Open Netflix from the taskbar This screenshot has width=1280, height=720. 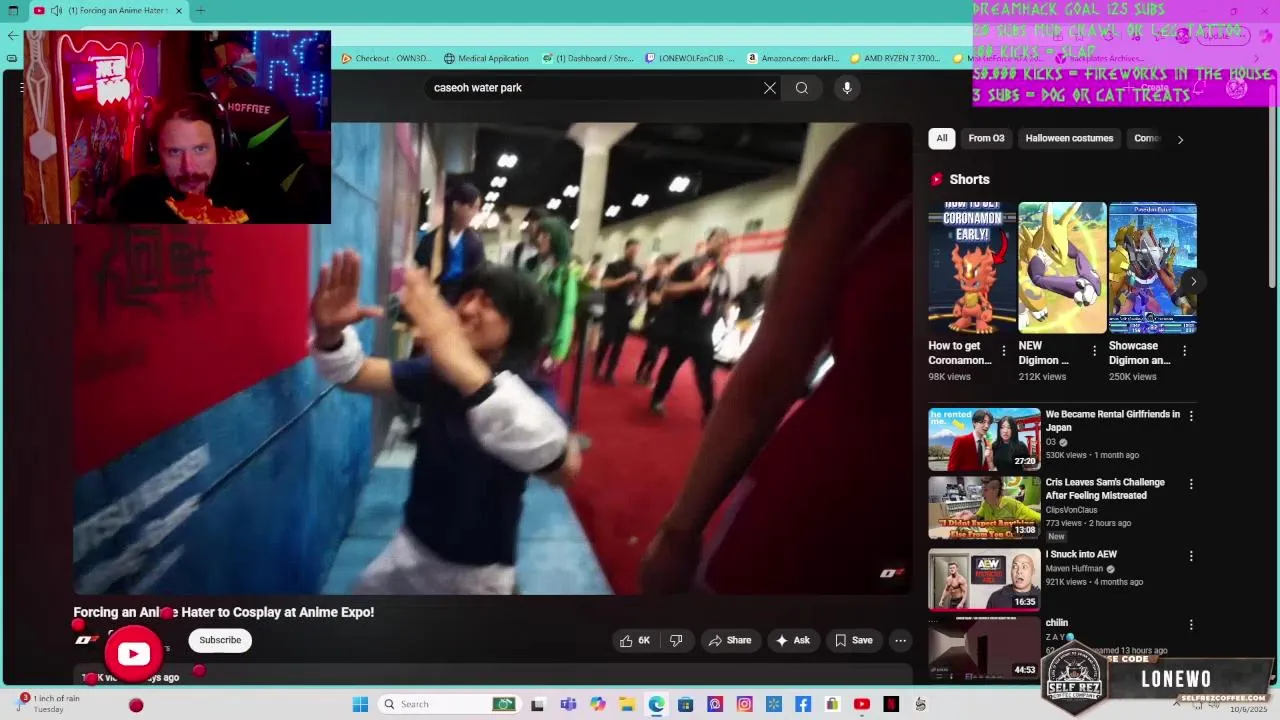pyautogui.click(x=891, y=704)
